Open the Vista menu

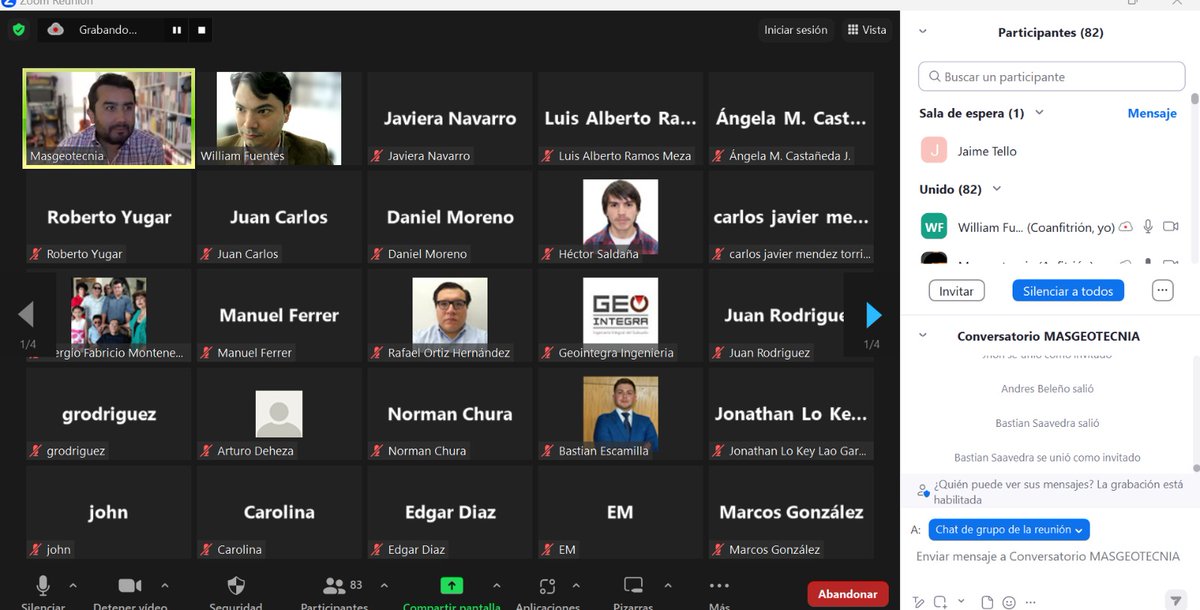tap(867, 30)
